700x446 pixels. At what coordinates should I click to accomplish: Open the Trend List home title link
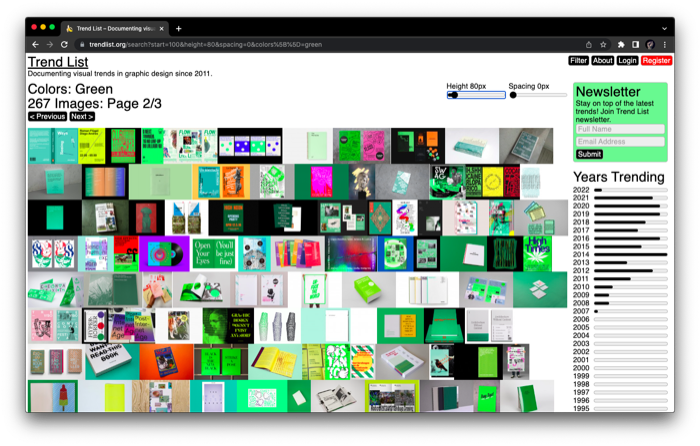[x=58, y=62]
